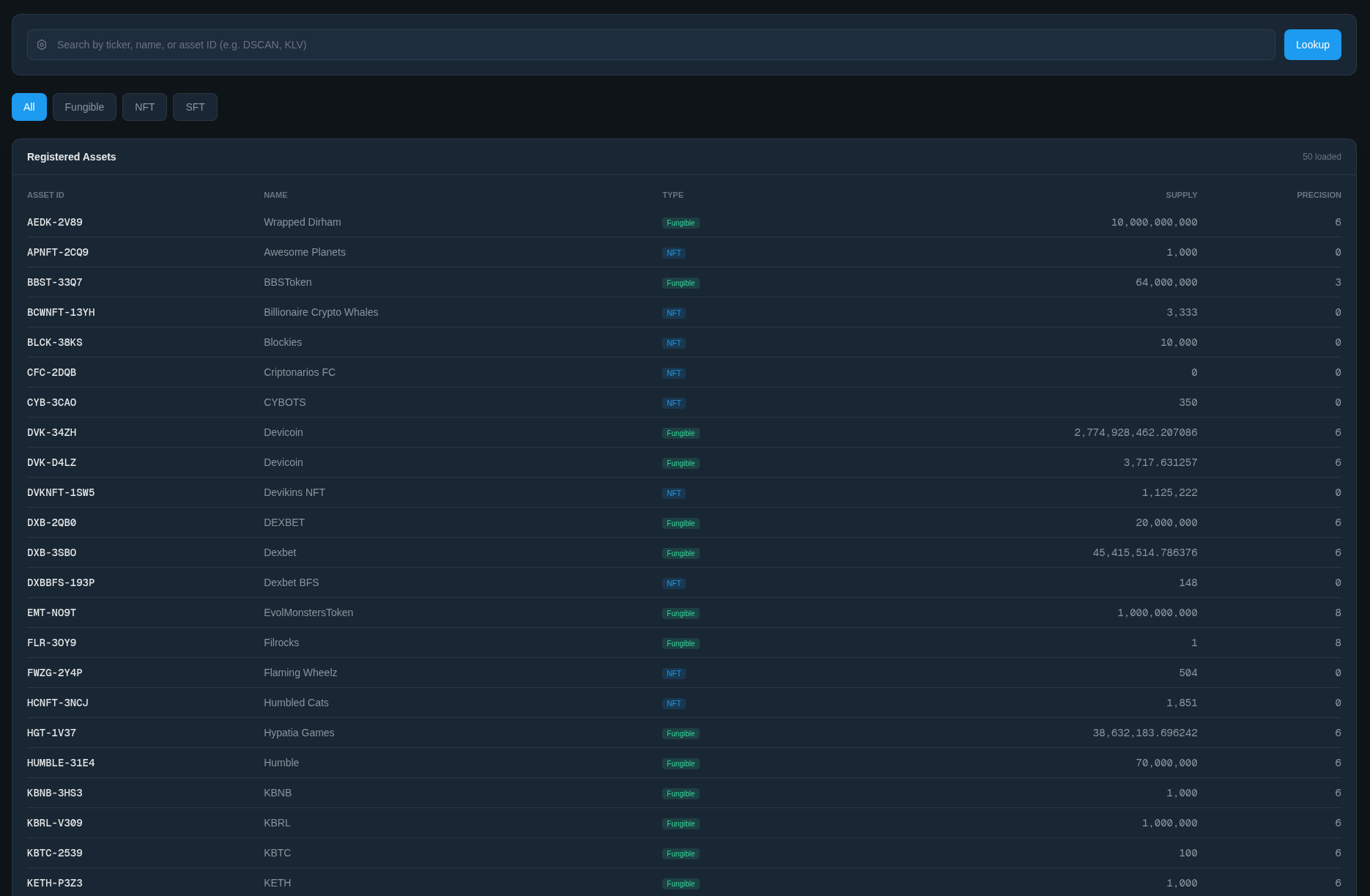Open the Blockies asset BLCK-38KS
Screen dimensions: 1370x896
pos(55,342)
